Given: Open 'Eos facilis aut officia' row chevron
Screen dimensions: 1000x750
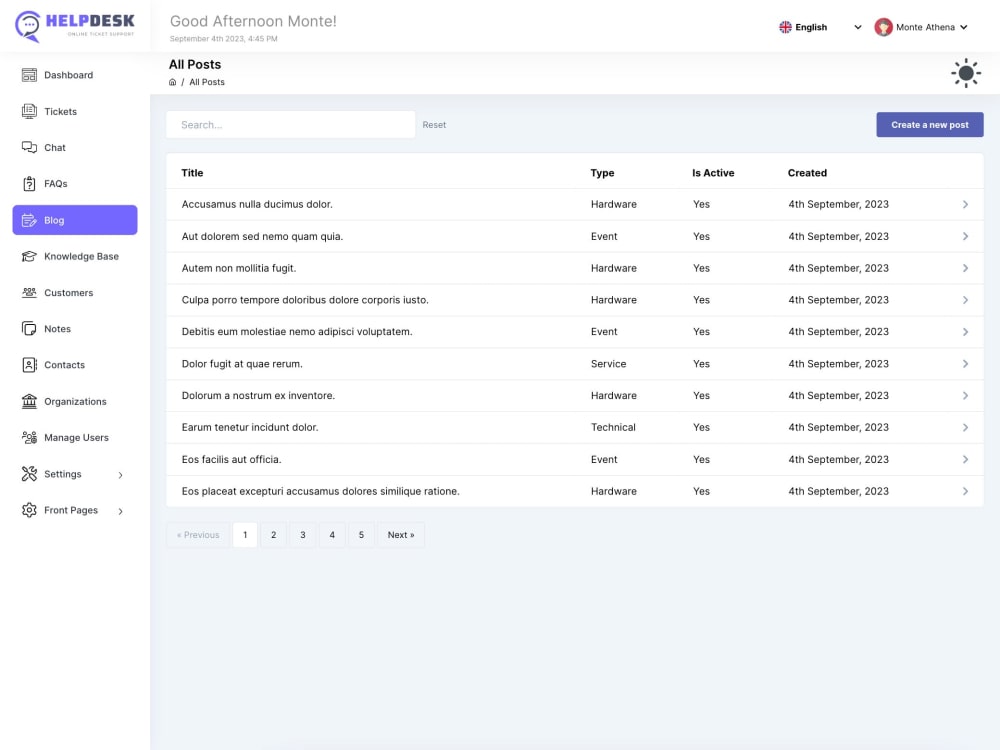Looking at the screenshot, I should coord(965,459).
